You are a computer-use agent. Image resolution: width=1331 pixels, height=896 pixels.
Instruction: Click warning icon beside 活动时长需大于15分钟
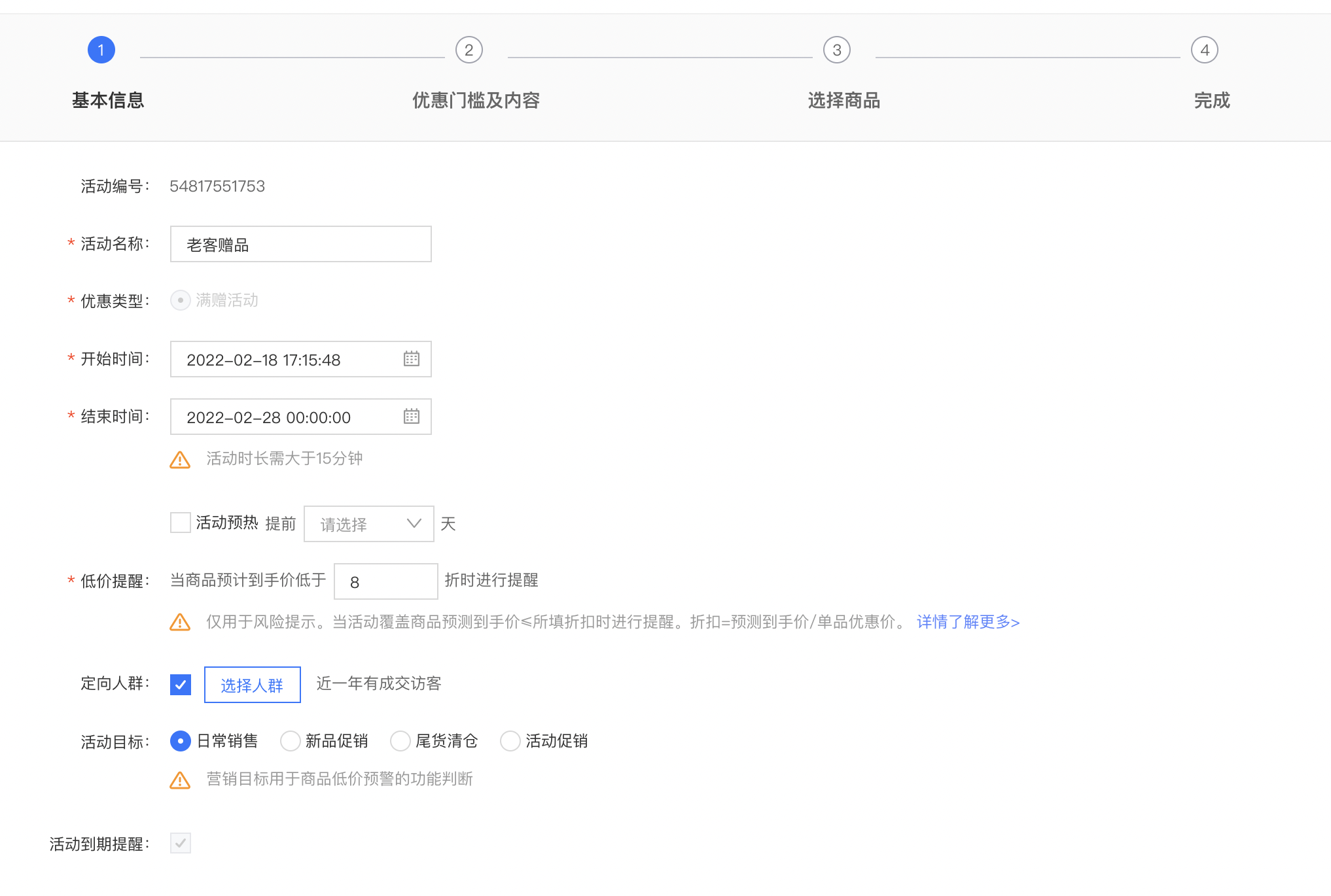[x=180, y=460]
